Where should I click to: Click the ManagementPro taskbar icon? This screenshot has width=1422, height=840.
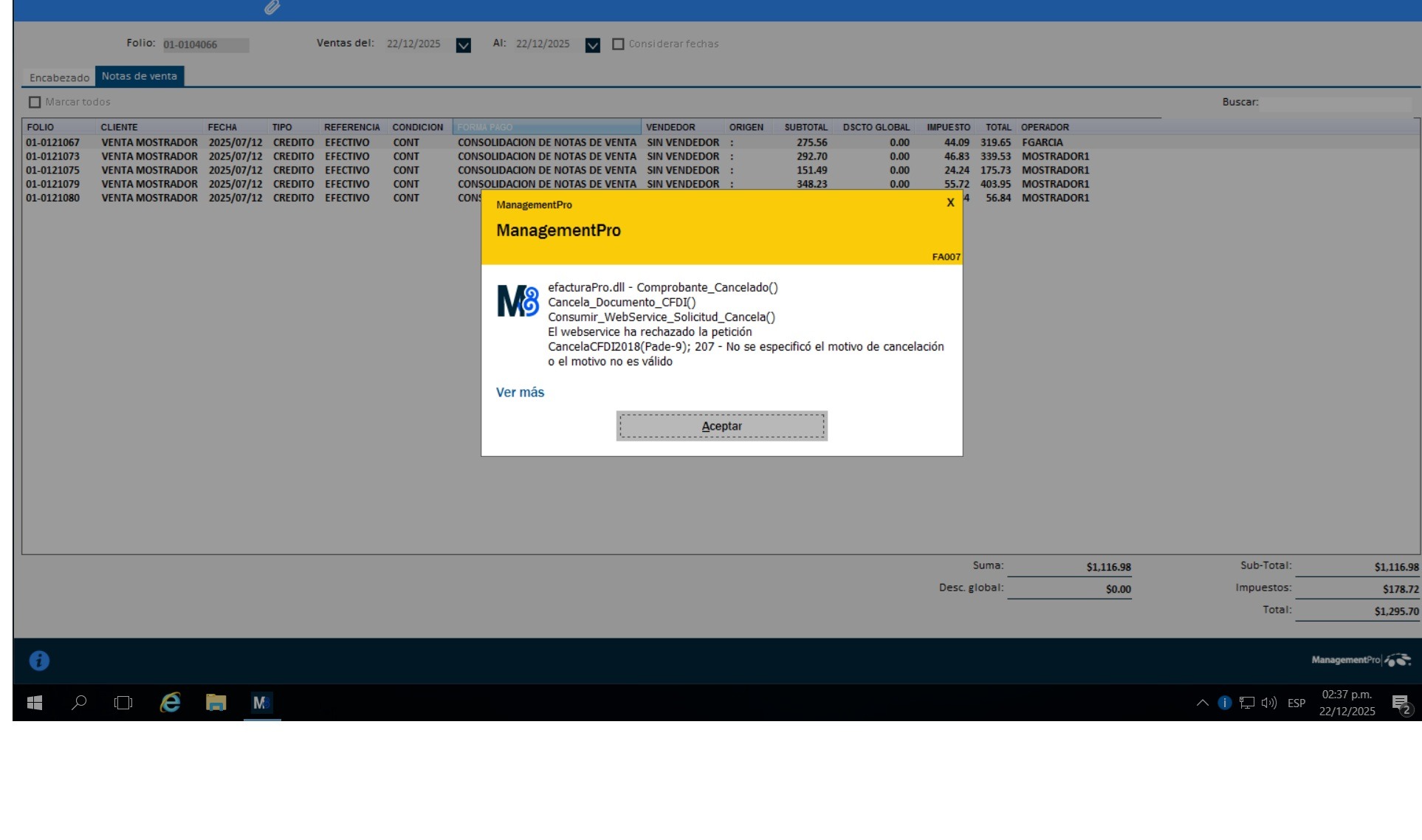(261, 703)
